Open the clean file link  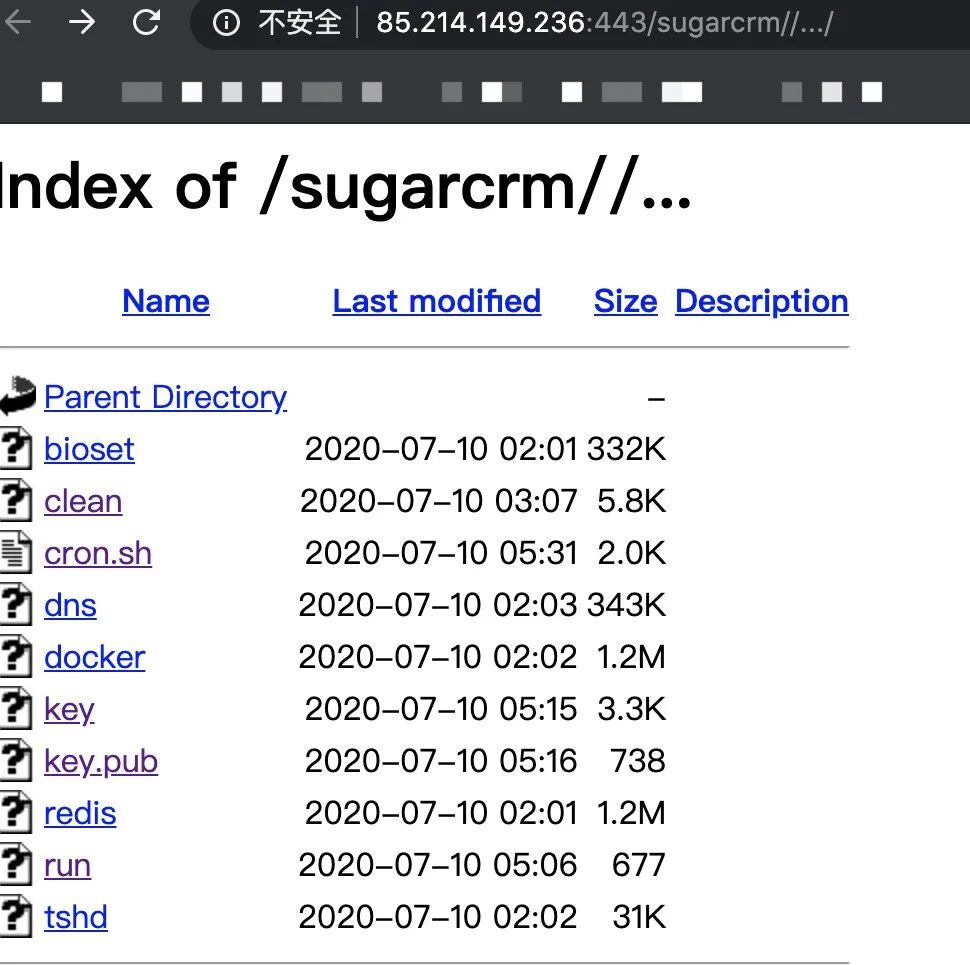pos(83,501)
